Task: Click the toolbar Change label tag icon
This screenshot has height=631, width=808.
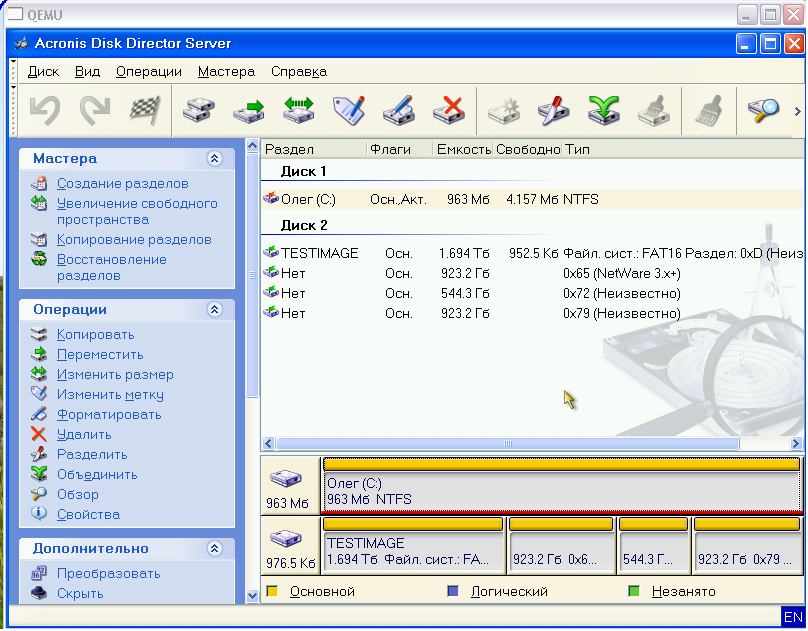Action: pos(348,110)
